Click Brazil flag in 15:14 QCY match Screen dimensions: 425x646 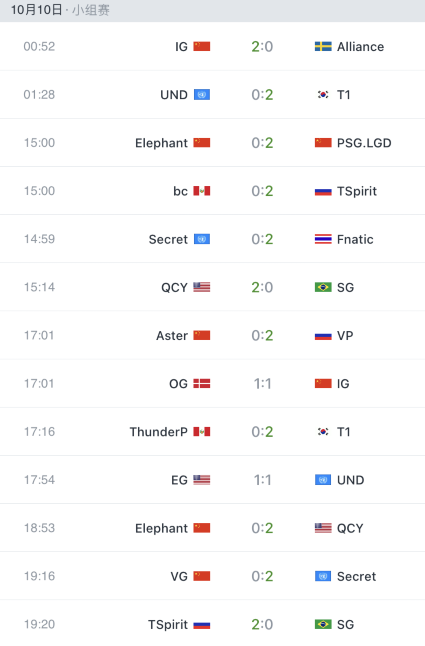(323, 287)
